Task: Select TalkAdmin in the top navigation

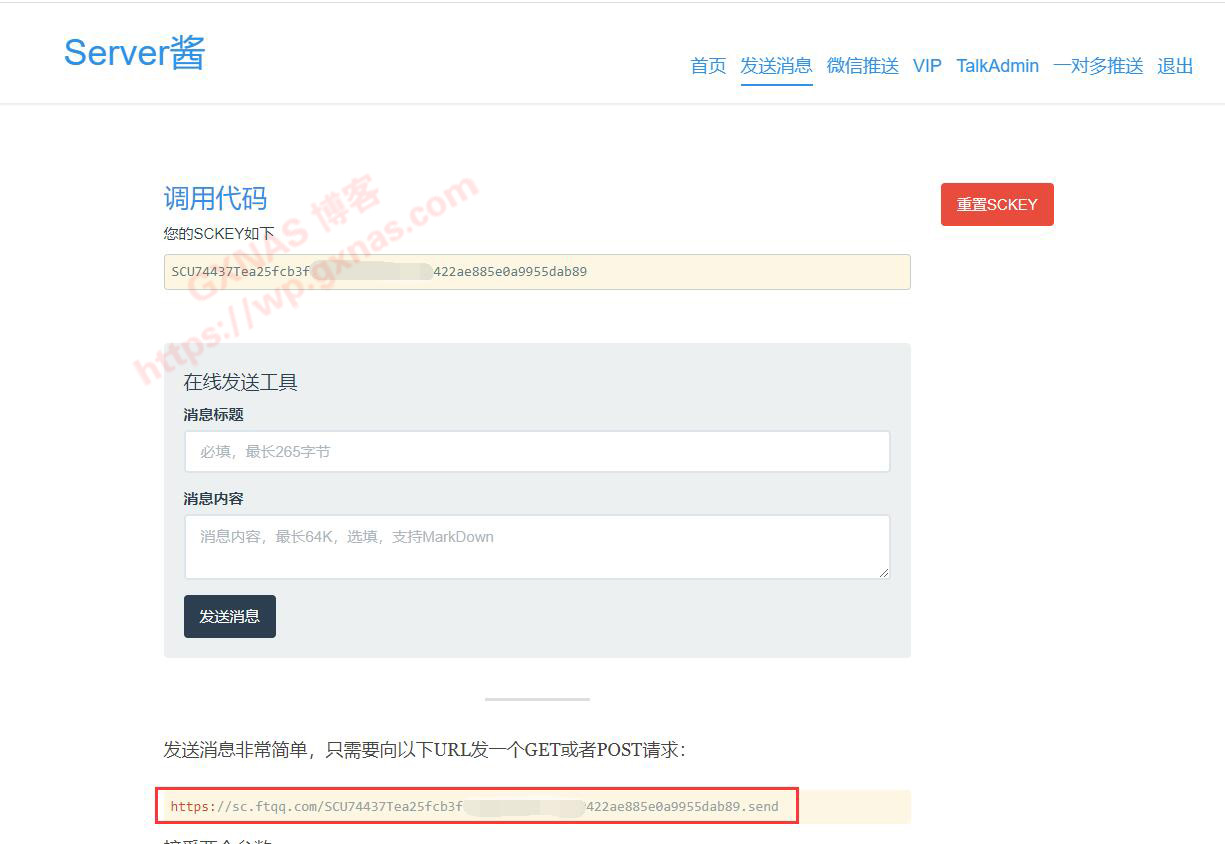Action: coord(997,66)
